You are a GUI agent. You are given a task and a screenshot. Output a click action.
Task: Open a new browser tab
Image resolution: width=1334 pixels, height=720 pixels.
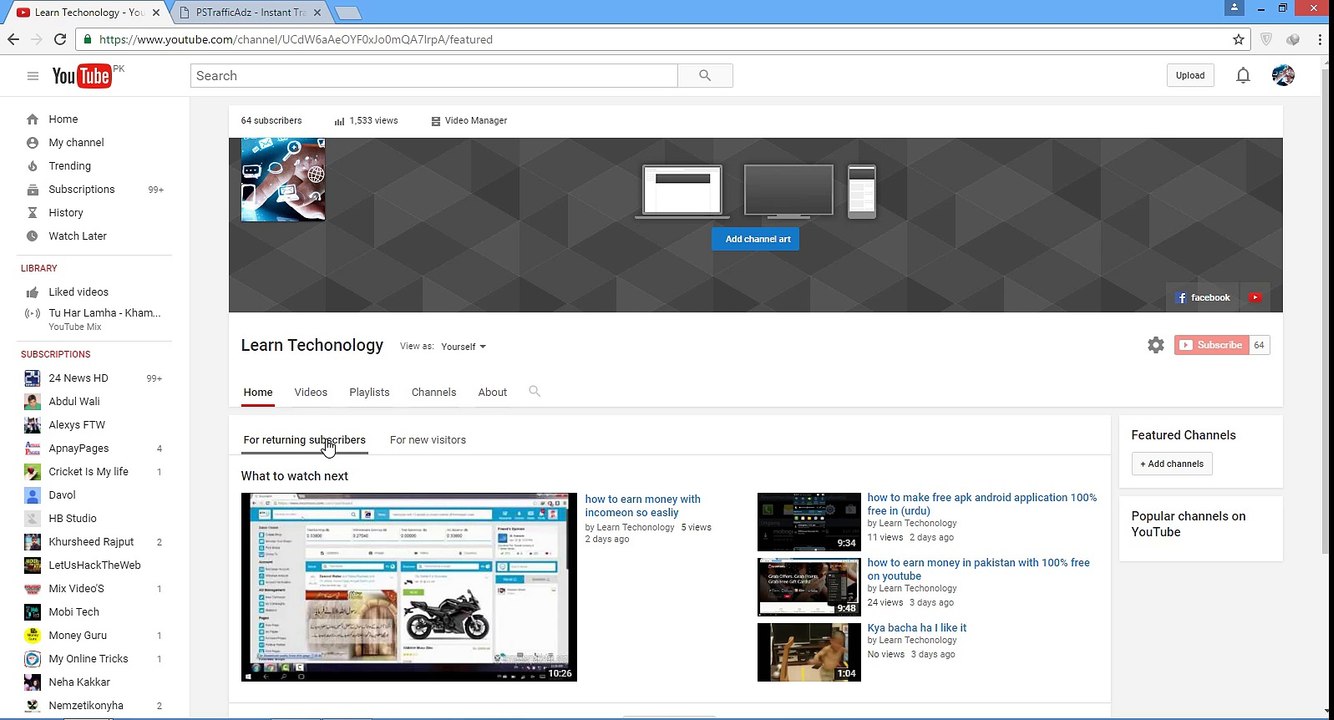click(348, 13)
